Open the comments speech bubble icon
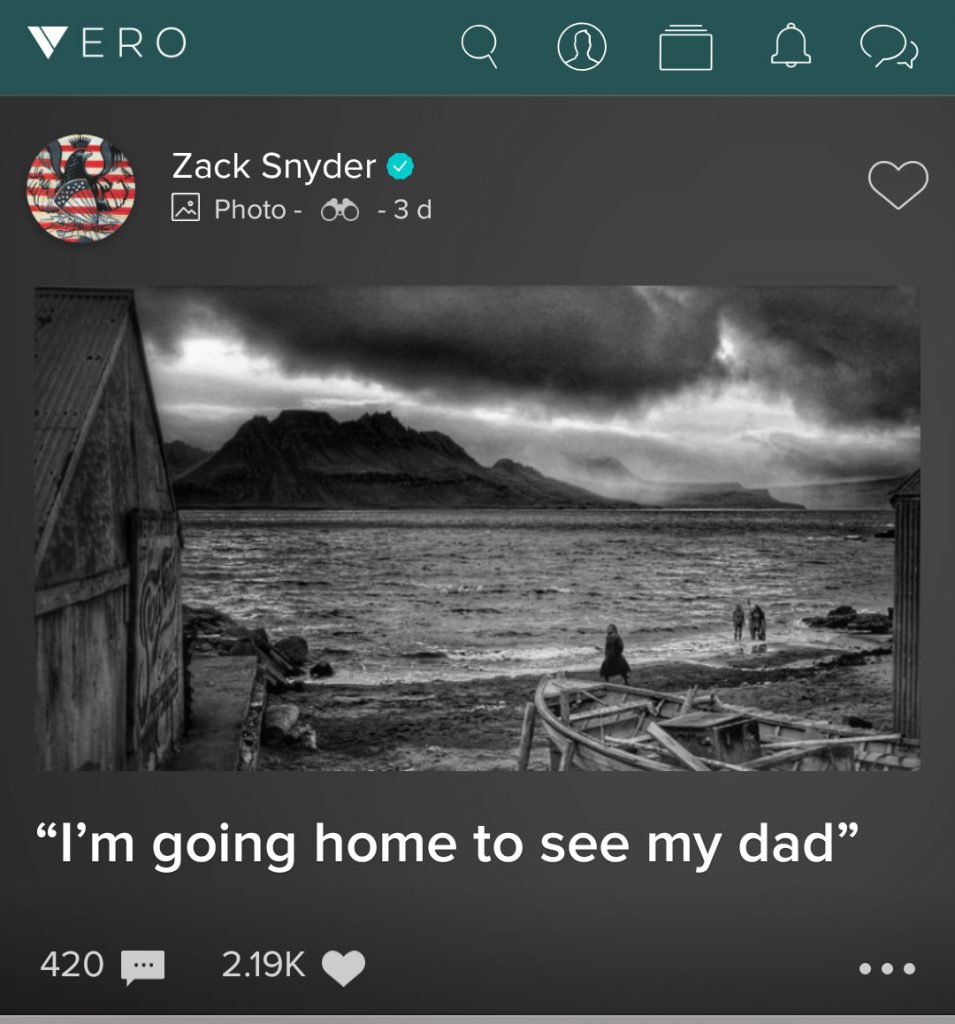This screenshot has height=1024, width=955. (143, 966)
